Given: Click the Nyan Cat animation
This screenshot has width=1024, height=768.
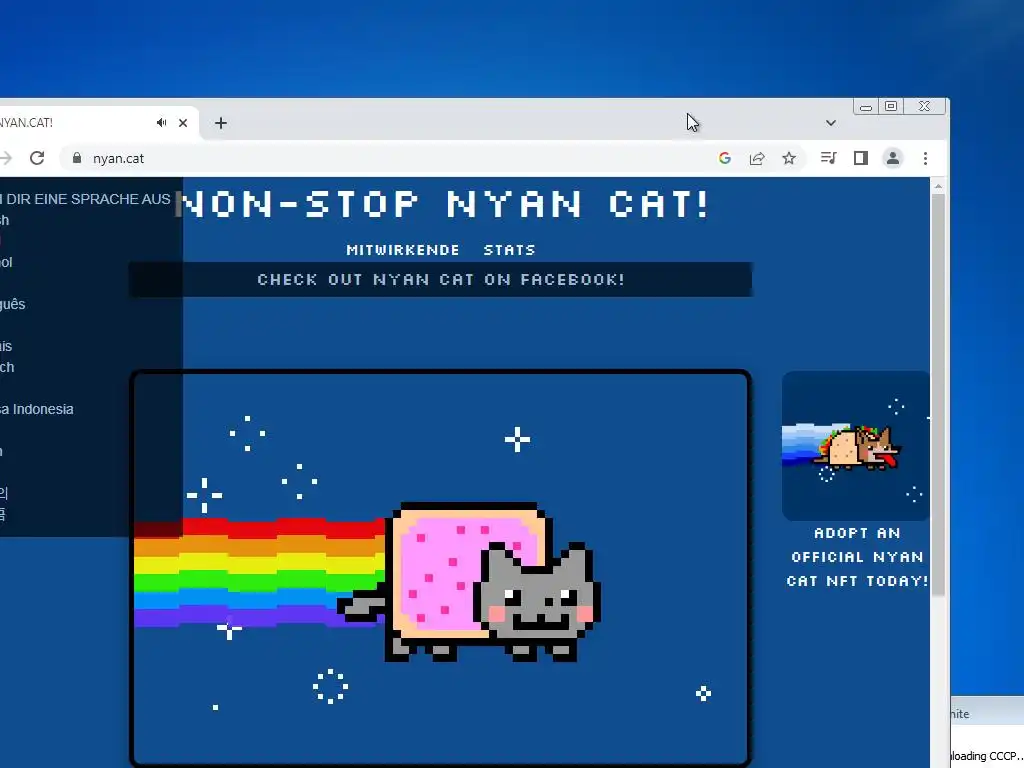Looking at the screenshot, I should point(441,567).
